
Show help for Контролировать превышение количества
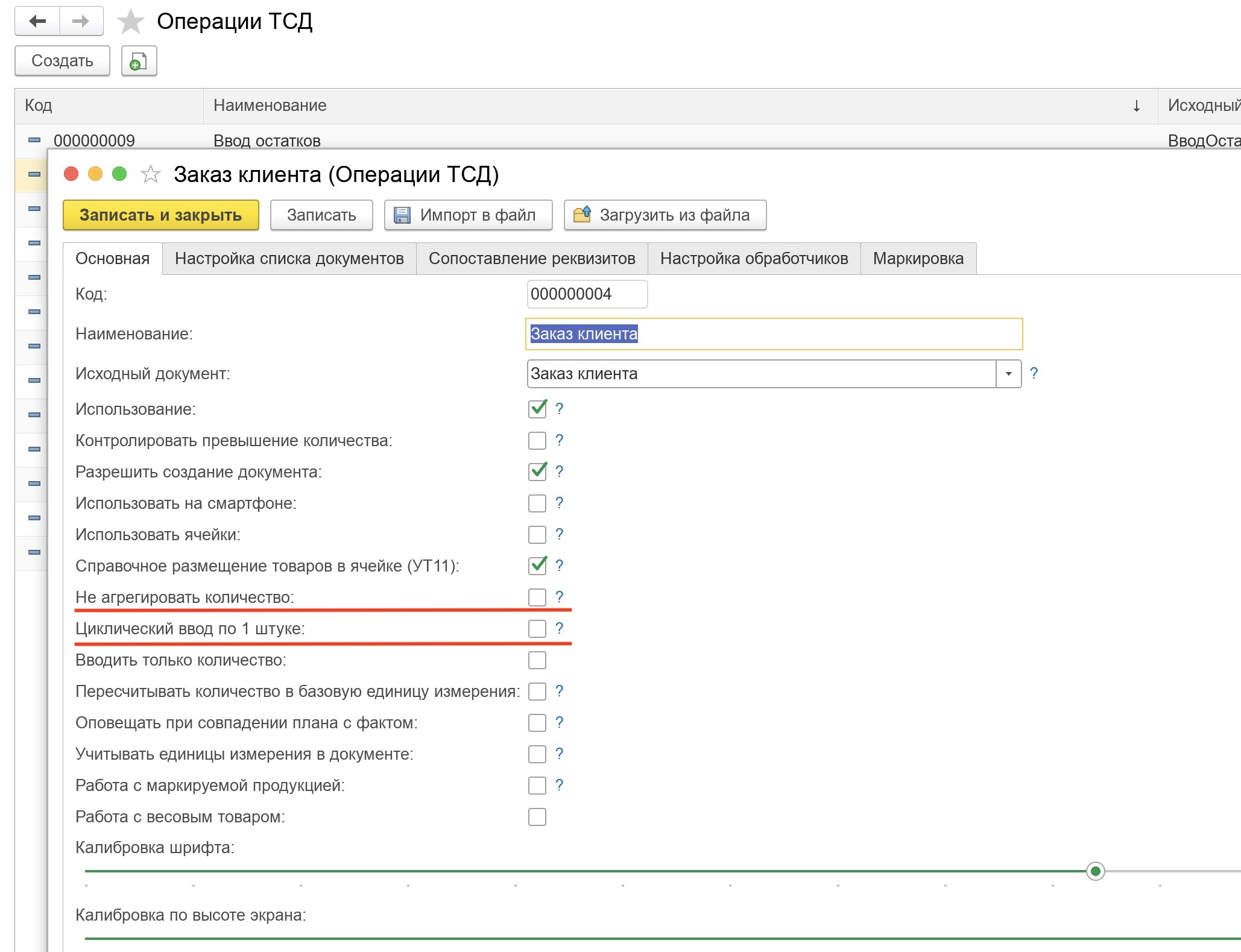pyautogui.click(x=559, y=440)
